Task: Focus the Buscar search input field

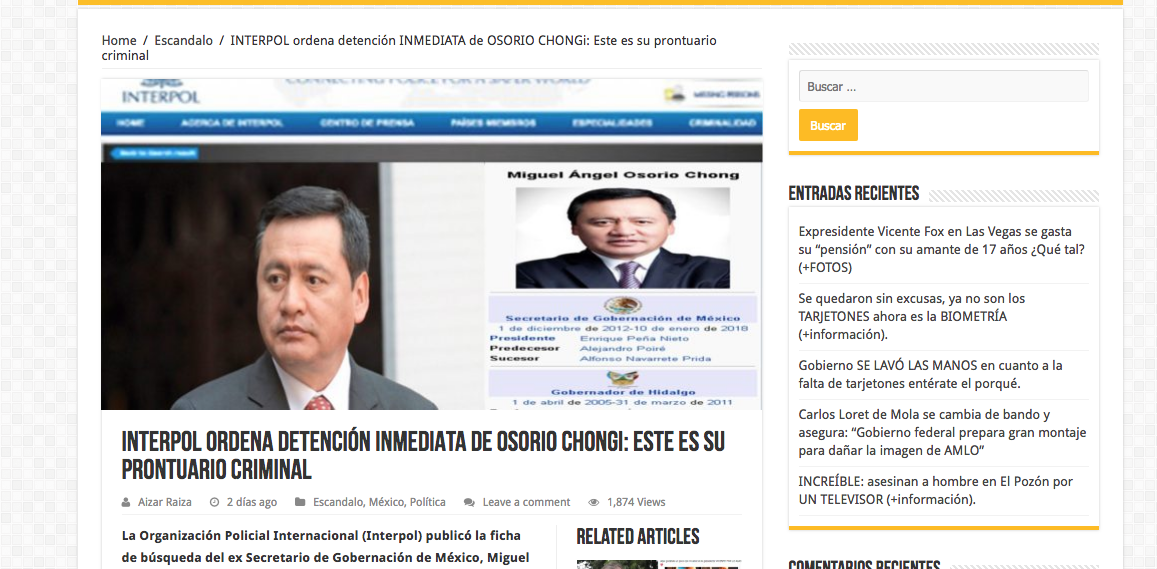Action: pyautogui.click(x=943, y=86)
